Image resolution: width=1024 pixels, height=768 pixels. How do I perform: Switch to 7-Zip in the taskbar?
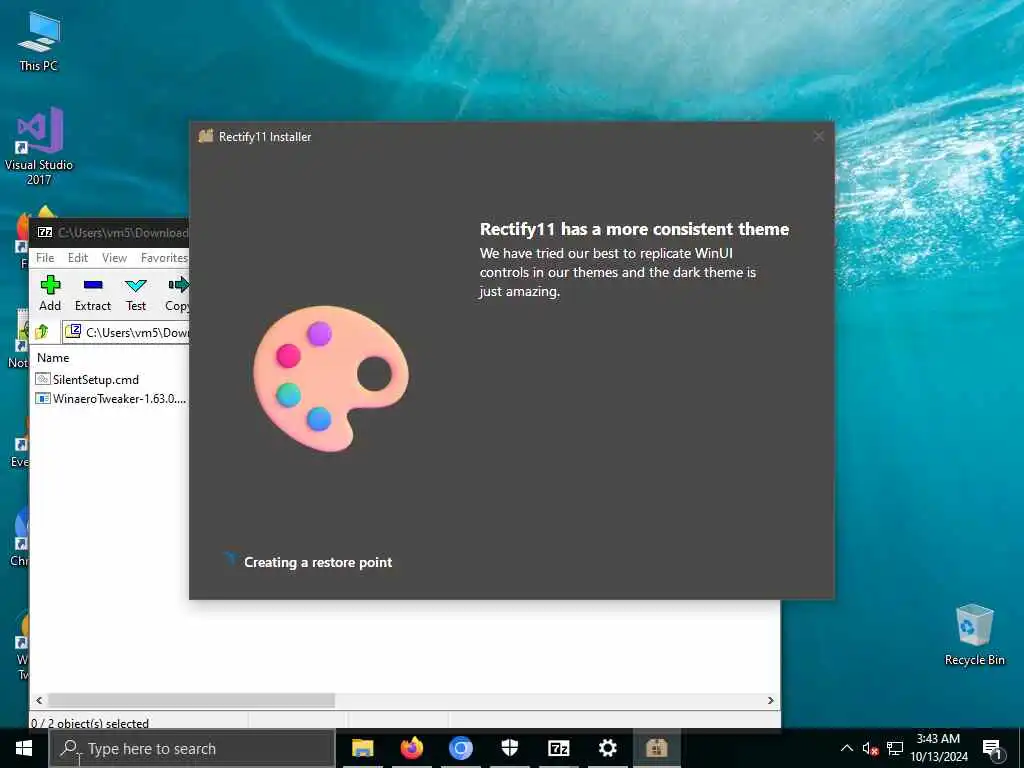[558, 748]
